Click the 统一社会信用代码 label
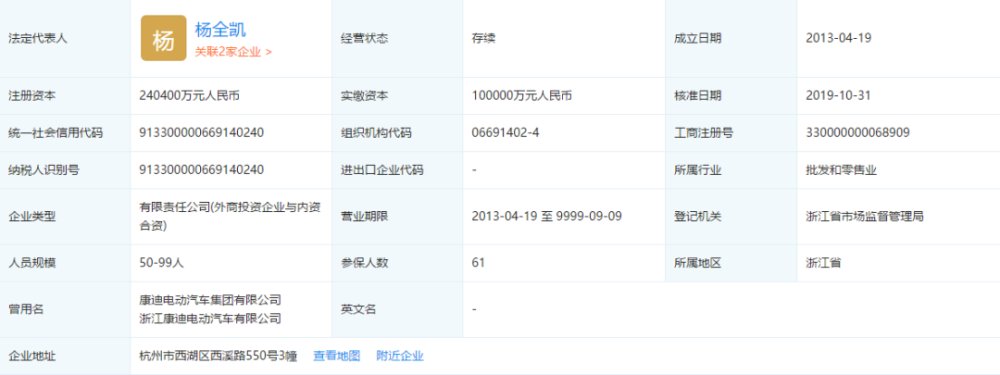1000x375 pixels. (55, 133)
